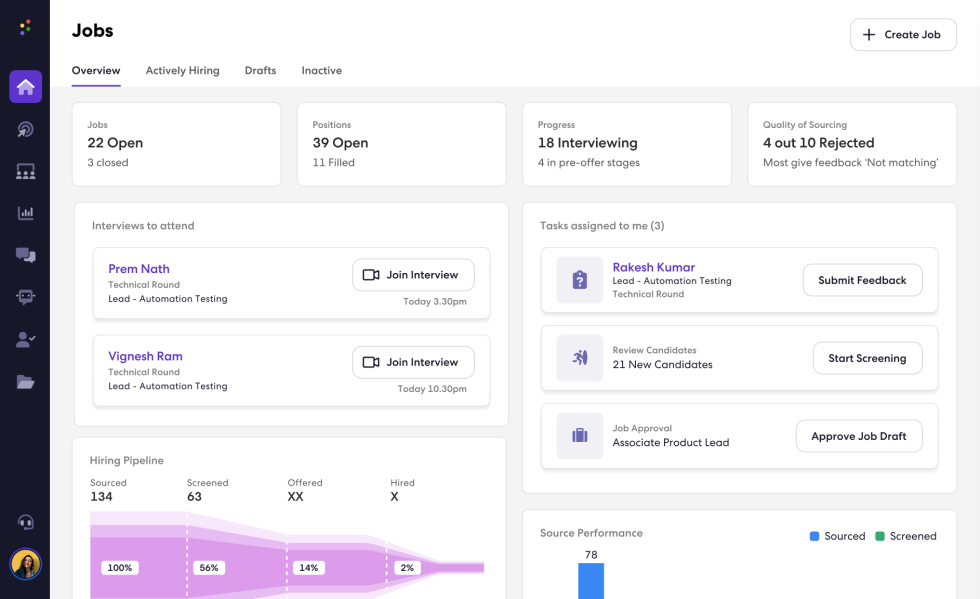Open the folder icon in sidebar

click(26, 382)
